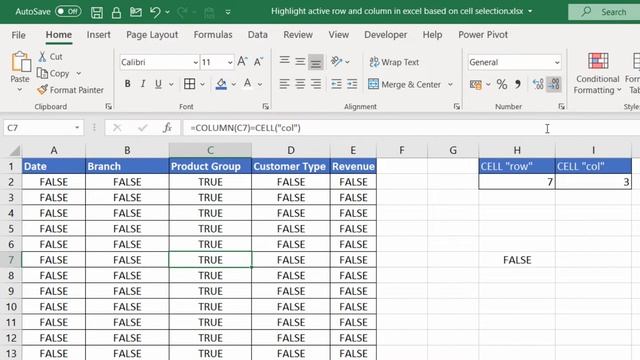Image resolution: width=640 pixels, height=360 pixels.
Task: Open Font group dialog launcher
Action: tap(266, 107)
